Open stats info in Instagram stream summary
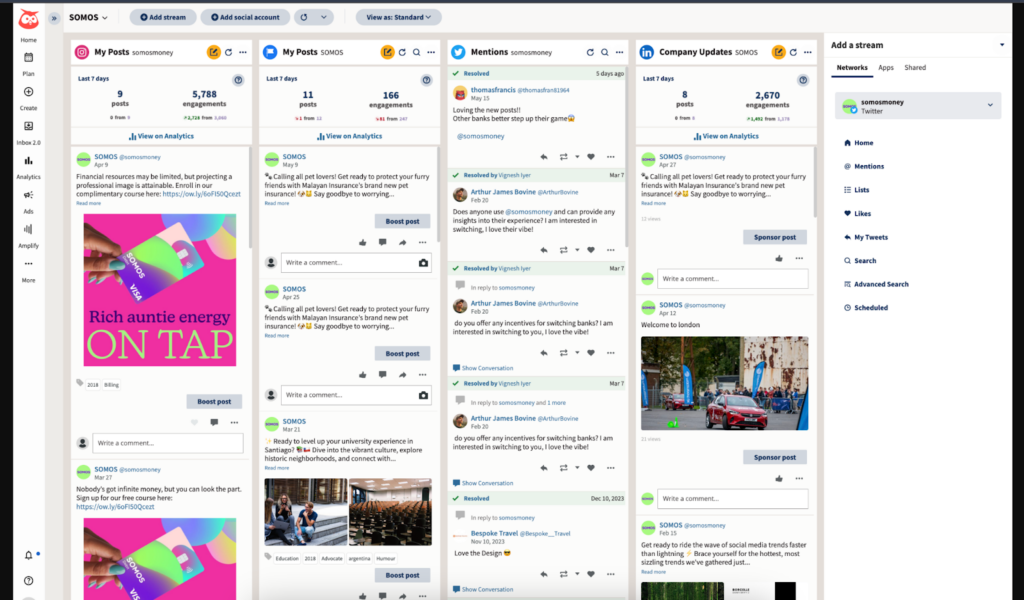This screenshot has width=1024, height=600. click(238, 80)
